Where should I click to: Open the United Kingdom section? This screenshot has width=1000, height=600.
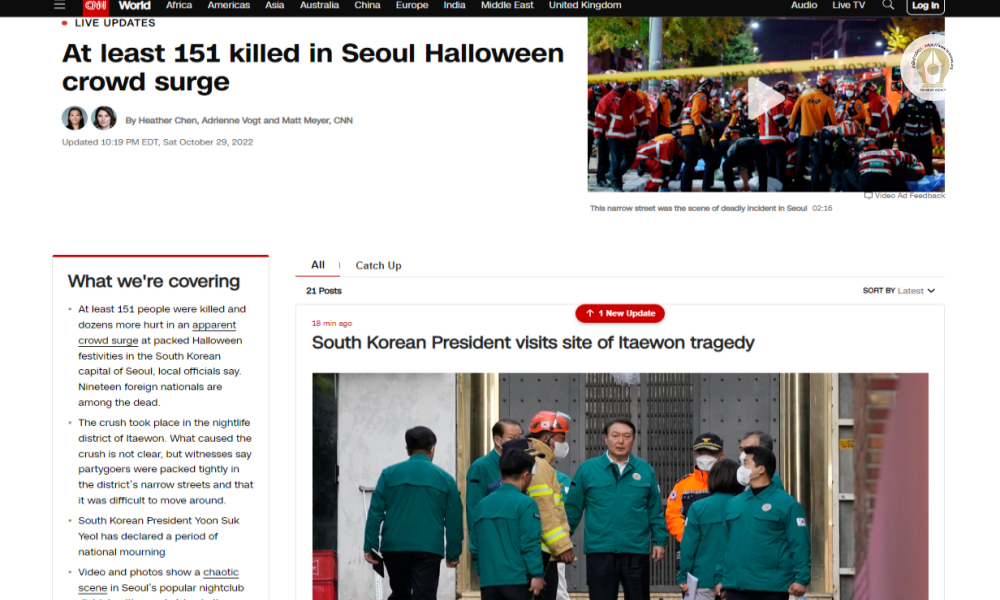click(x=585, y=6)
